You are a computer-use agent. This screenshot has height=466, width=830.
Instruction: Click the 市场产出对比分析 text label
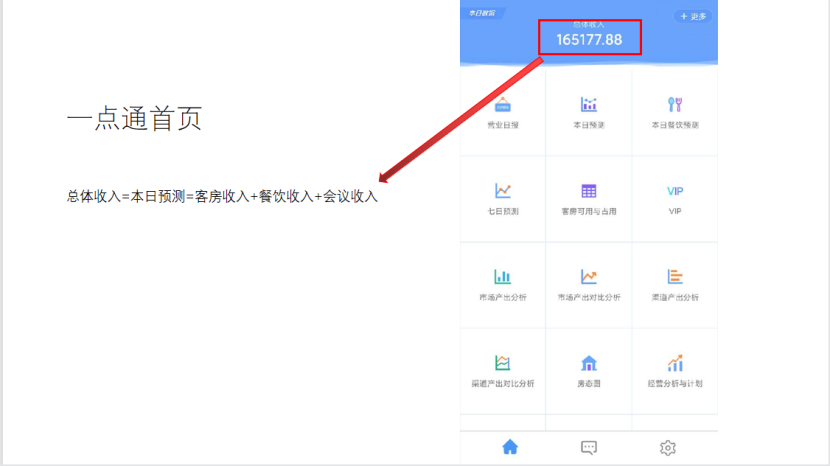coord(589,298)
